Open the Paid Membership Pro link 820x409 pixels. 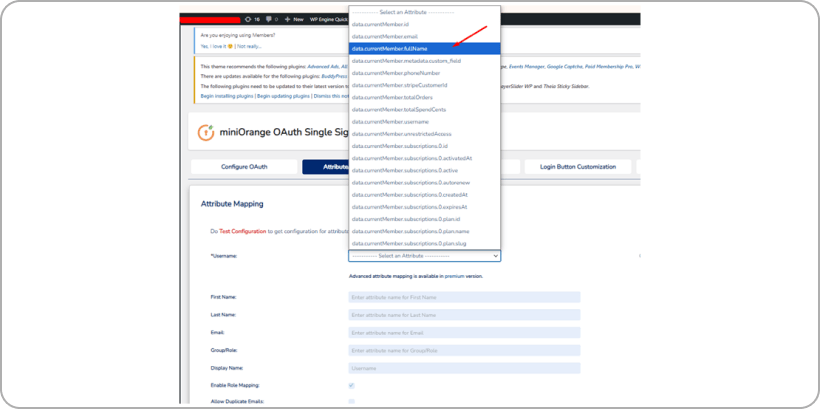[607, 67]
